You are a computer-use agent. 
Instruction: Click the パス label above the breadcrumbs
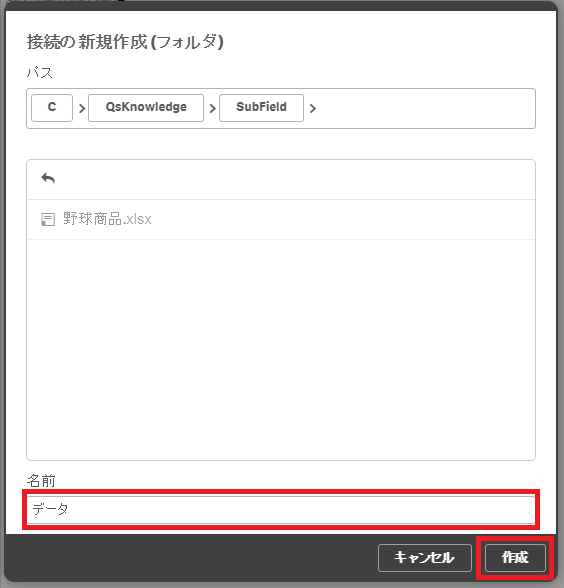39,72
